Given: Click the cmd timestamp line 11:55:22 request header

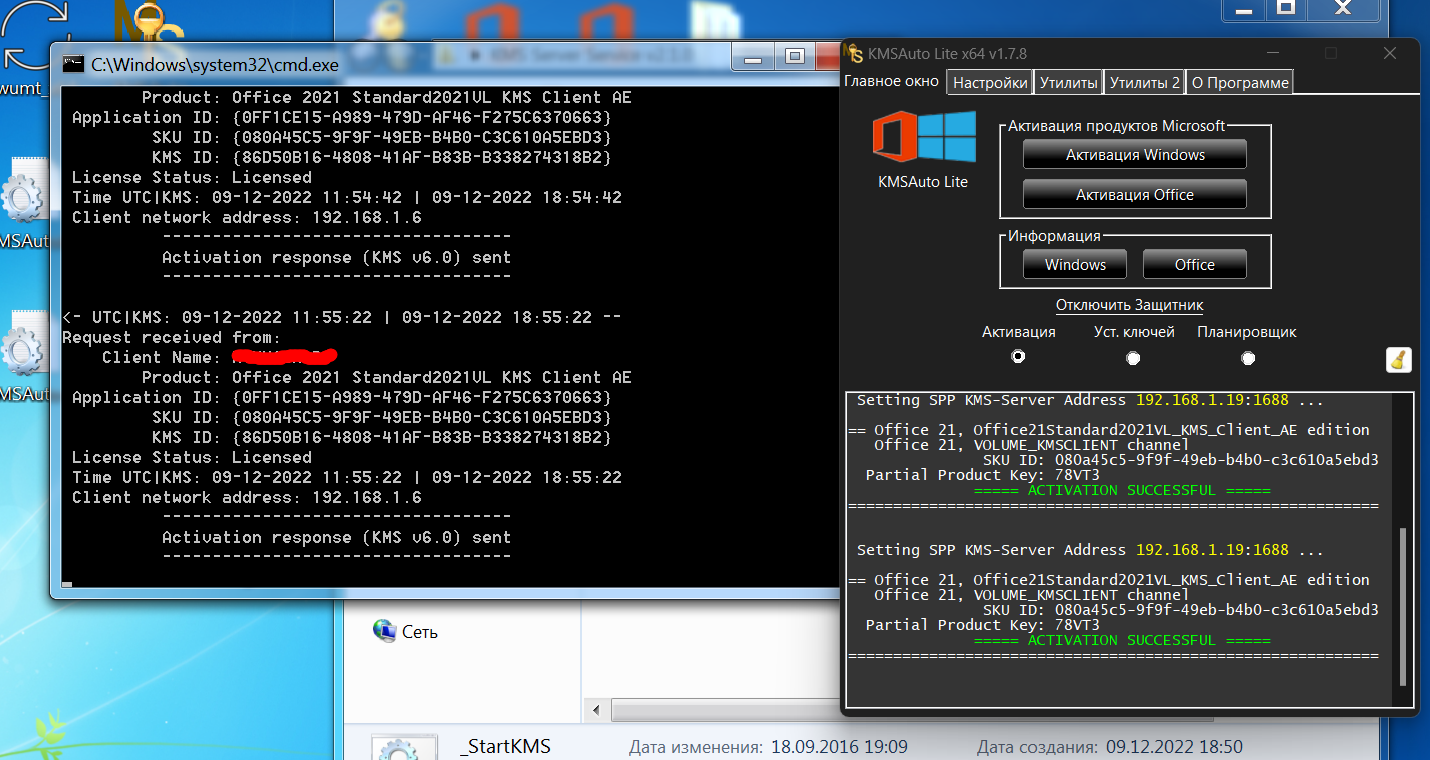Looking at the screenshot, I should click(x=342, y=317).
